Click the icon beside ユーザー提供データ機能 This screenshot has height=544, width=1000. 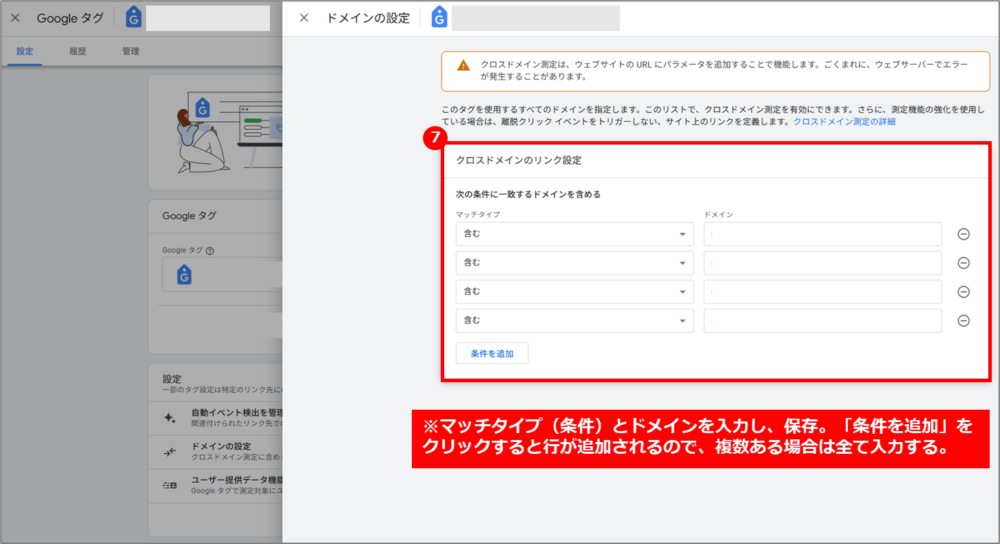coord(170,485)
